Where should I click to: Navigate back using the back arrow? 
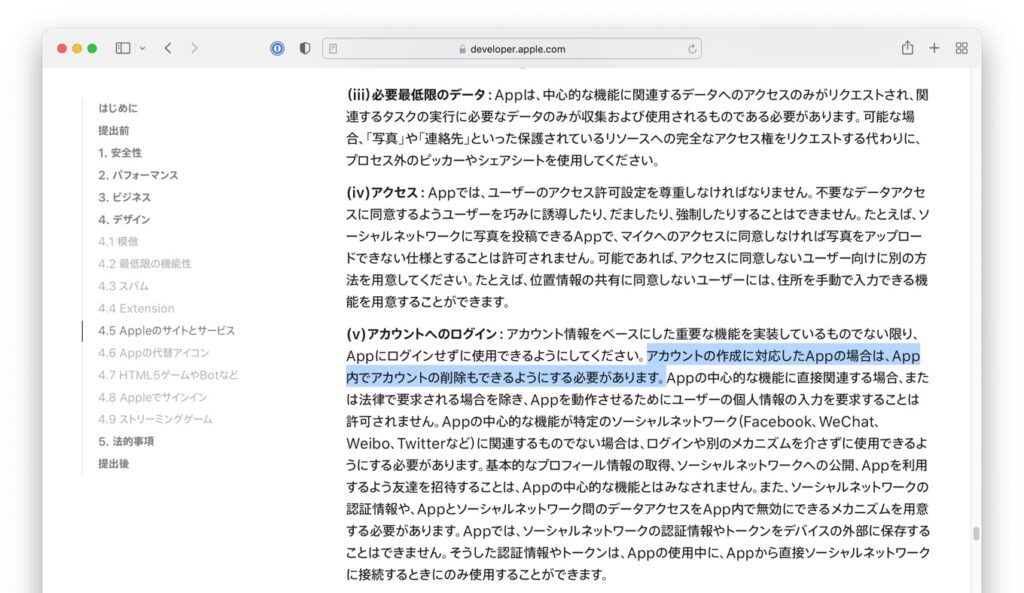pos(167,47)
